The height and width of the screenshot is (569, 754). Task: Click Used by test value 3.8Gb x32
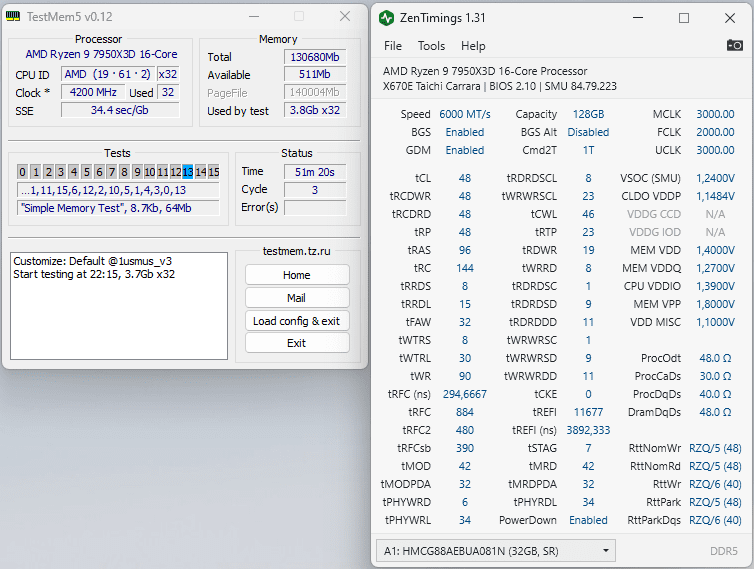(315, 110)
